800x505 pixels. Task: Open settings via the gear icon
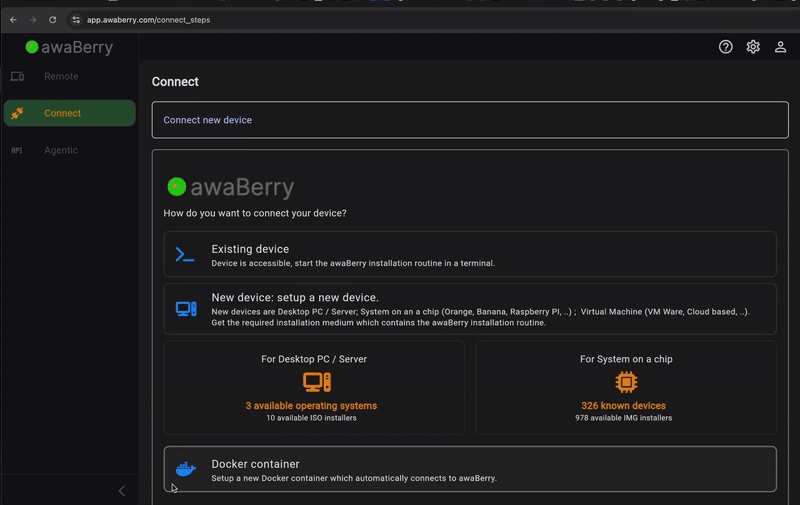coord(753,47)
